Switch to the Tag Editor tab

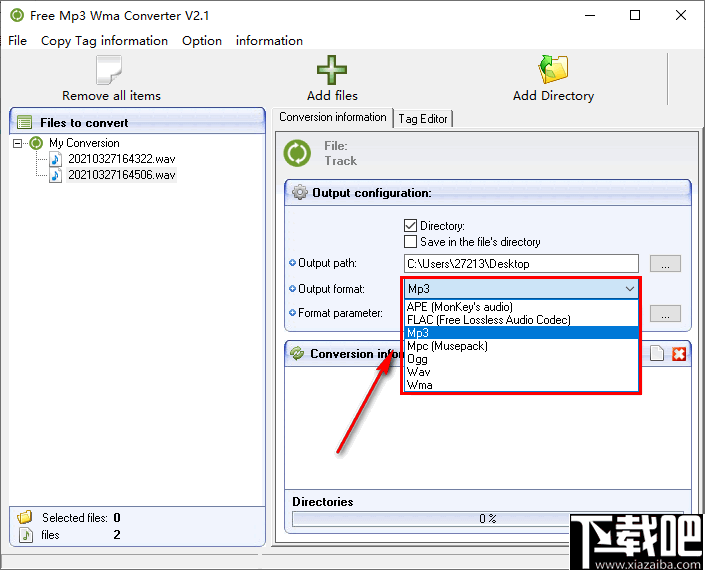coord(423,119)
